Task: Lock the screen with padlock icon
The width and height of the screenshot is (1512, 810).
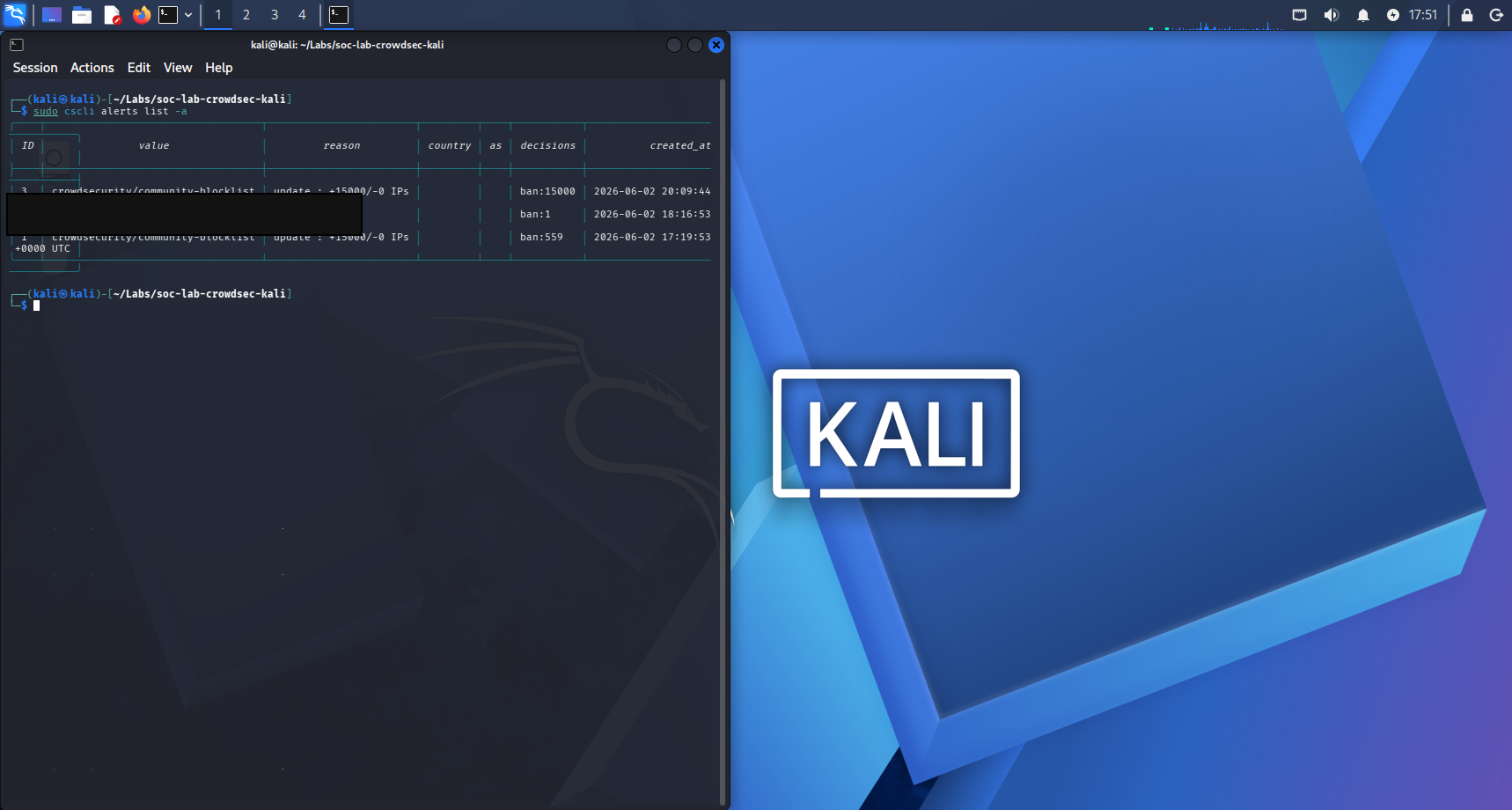Action: (x=1467, y=15)
